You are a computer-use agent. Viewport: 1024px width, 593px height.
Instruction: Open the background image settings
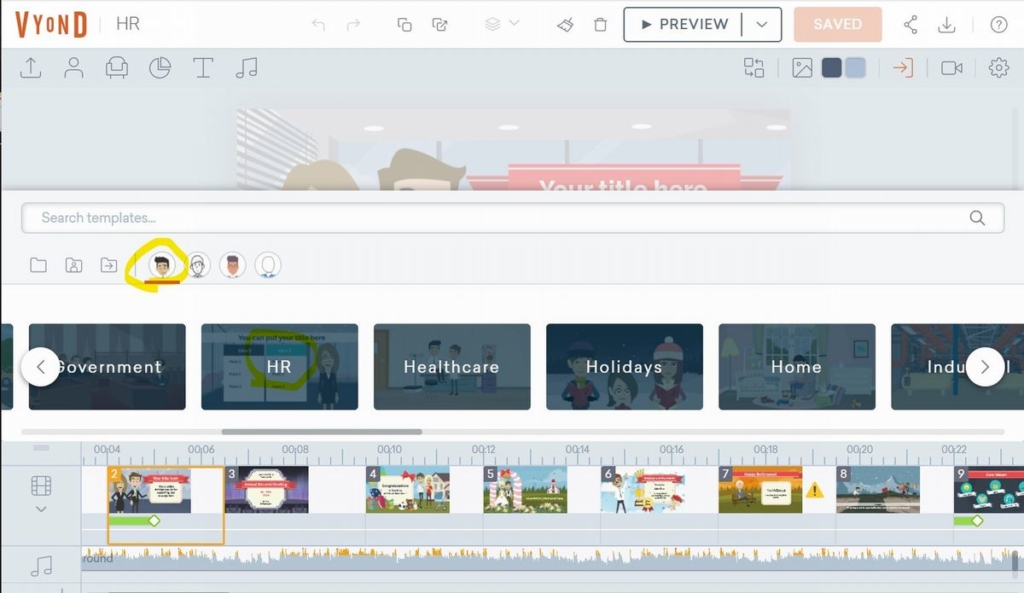pos(802,68)
